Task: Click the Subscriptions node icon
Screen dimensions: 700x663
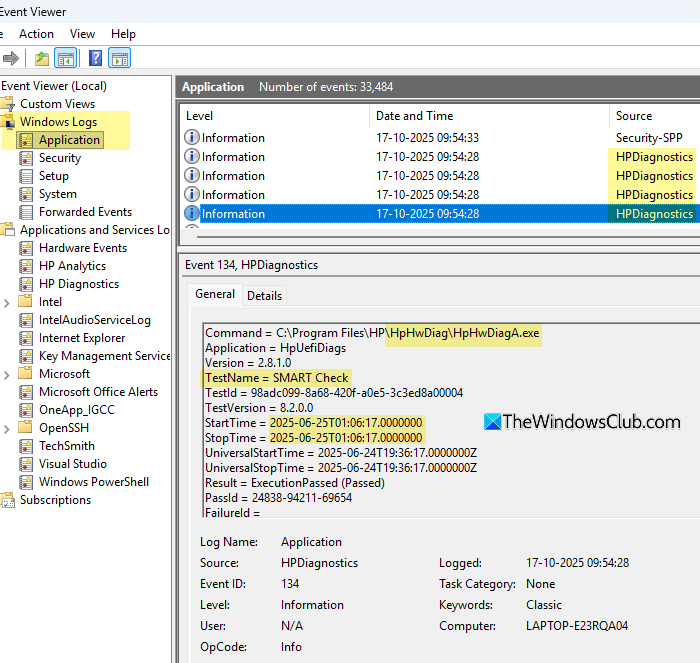Action: click(x=8, y=500)
